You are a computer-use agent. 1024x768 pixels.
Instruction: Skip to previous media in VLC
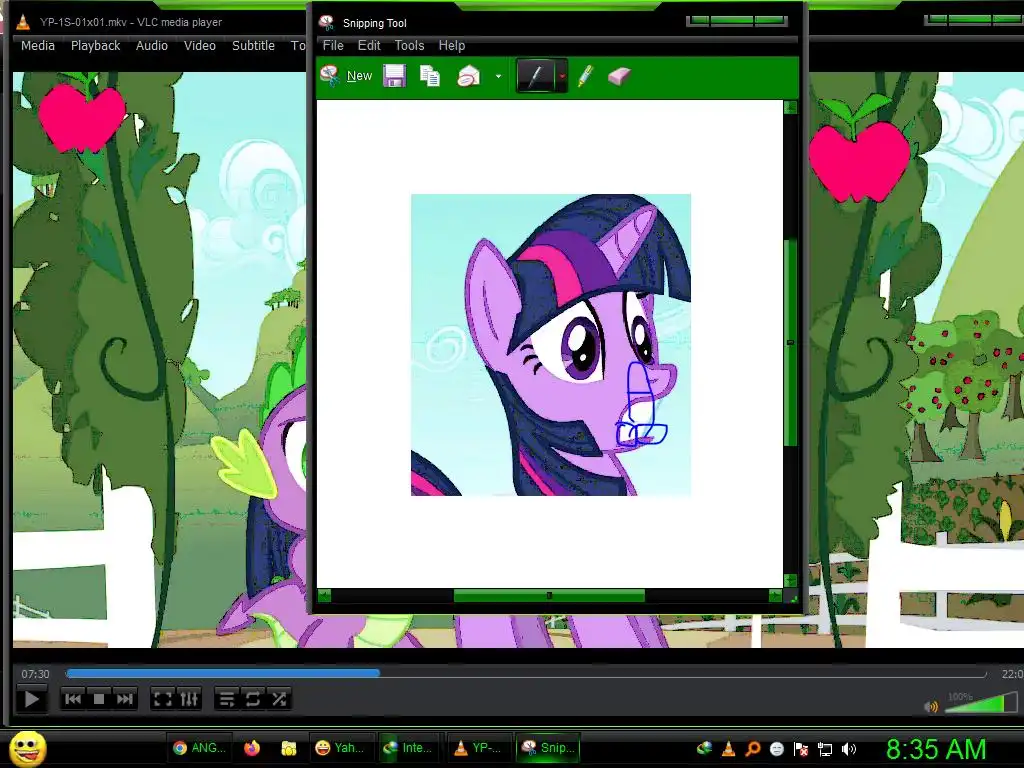72,699
